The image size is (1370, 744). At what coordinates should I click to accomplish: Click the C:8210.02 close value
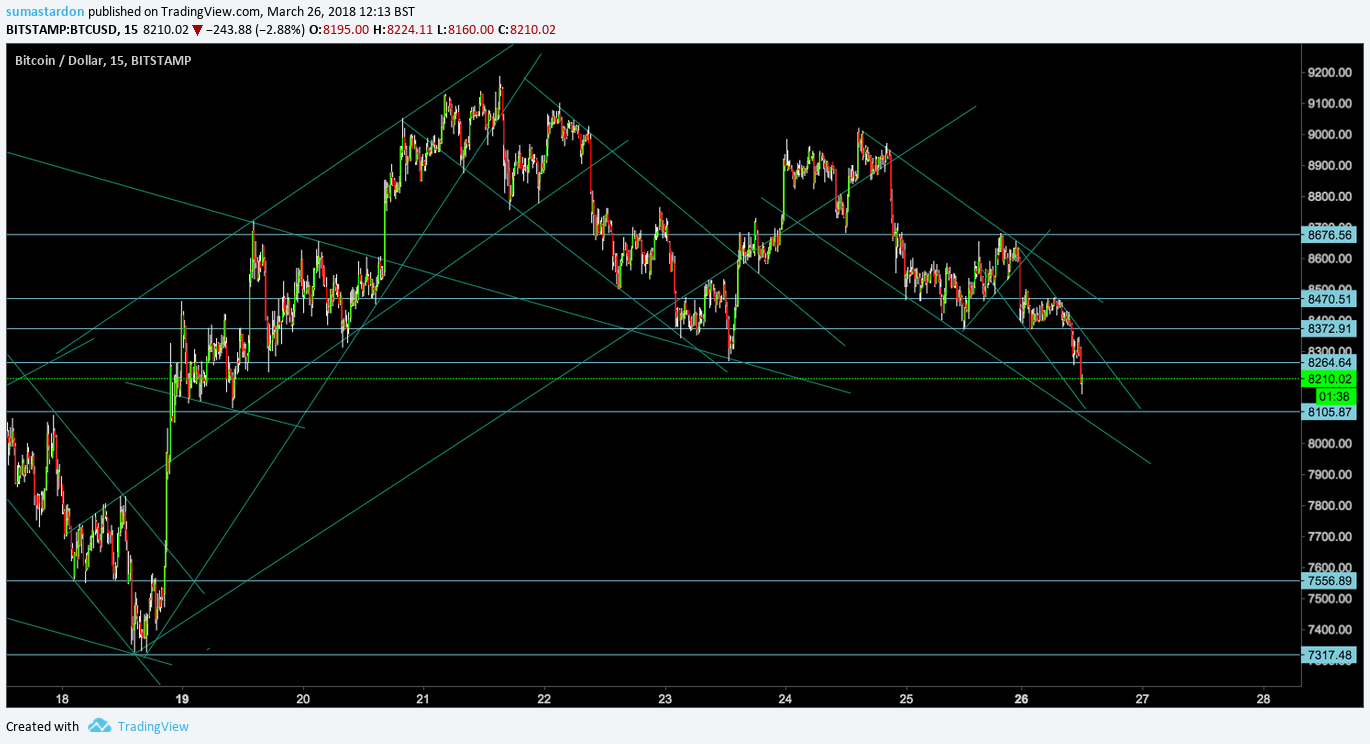[x=527, y=30]
